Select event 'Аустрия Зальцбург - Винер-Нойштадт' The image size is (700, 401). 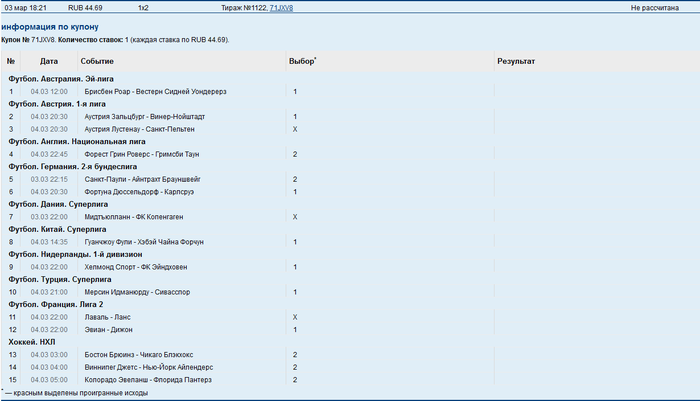click(145, 117)
